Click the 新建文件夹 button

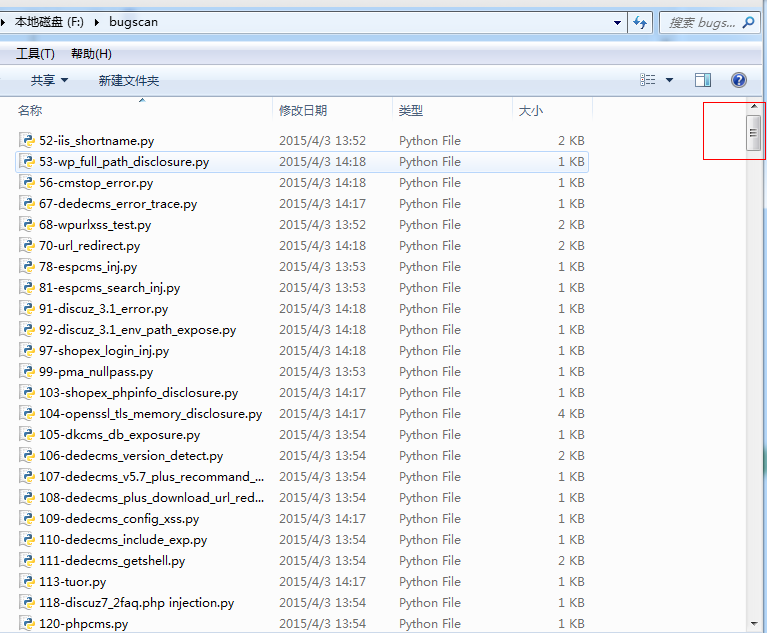pos(129,80)
